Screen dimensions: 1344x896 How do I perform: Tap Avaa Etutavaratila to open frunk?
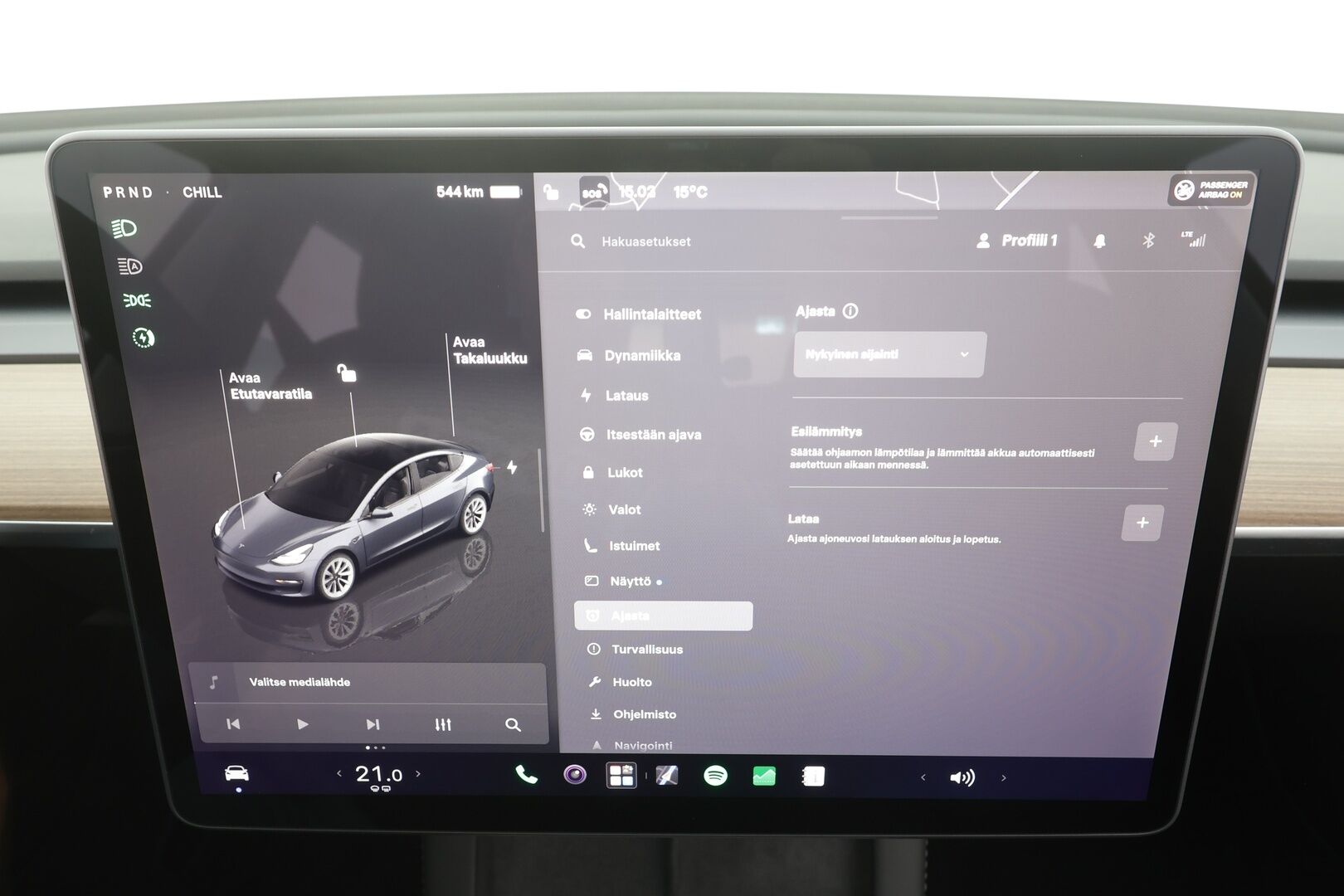coord(270,386)
